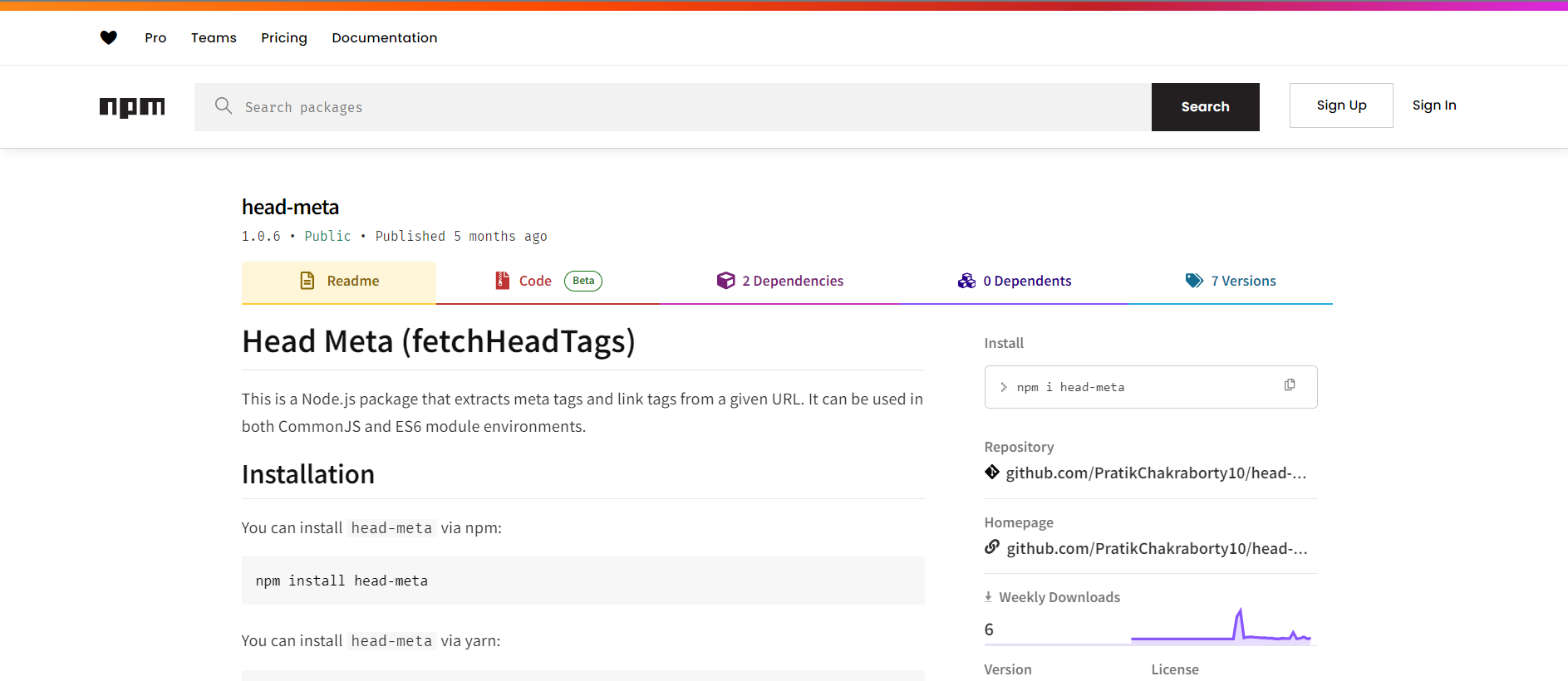Switch to the Readme tab
This screenshot has height=681, width=1568.
click(x=339, y=282)
